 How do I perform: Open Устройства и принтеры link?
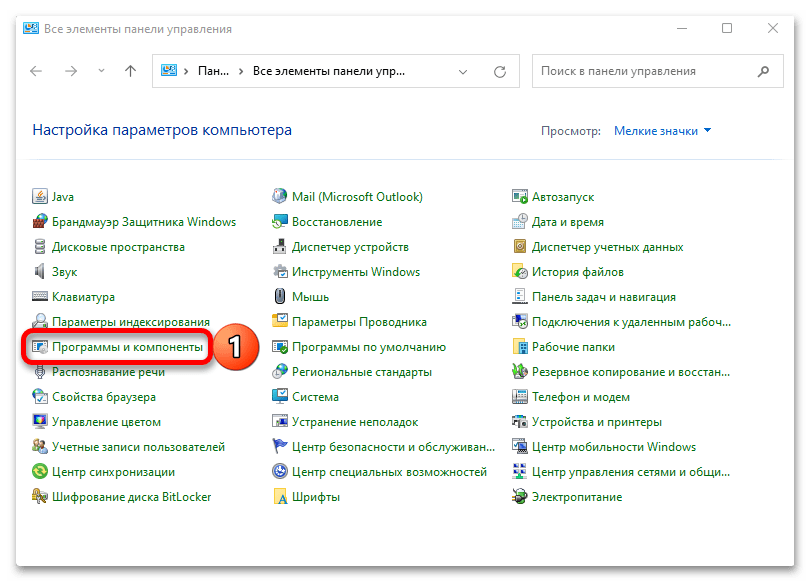[597, 422]
